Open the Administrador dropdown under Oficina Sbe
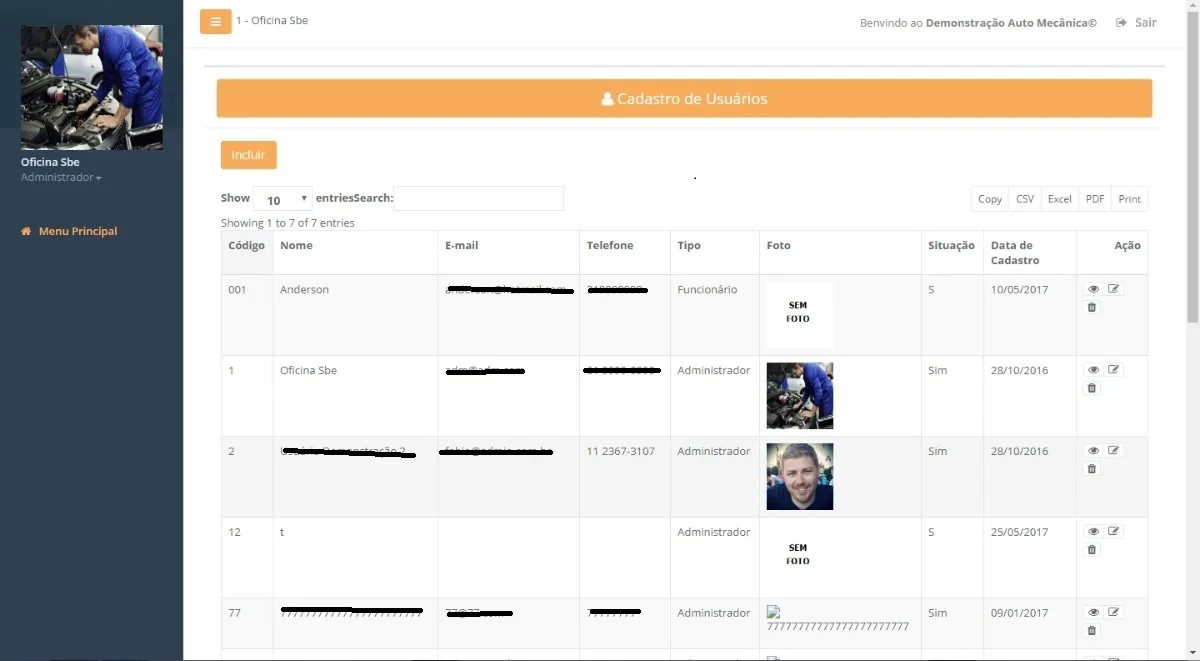 pos(61,177)
